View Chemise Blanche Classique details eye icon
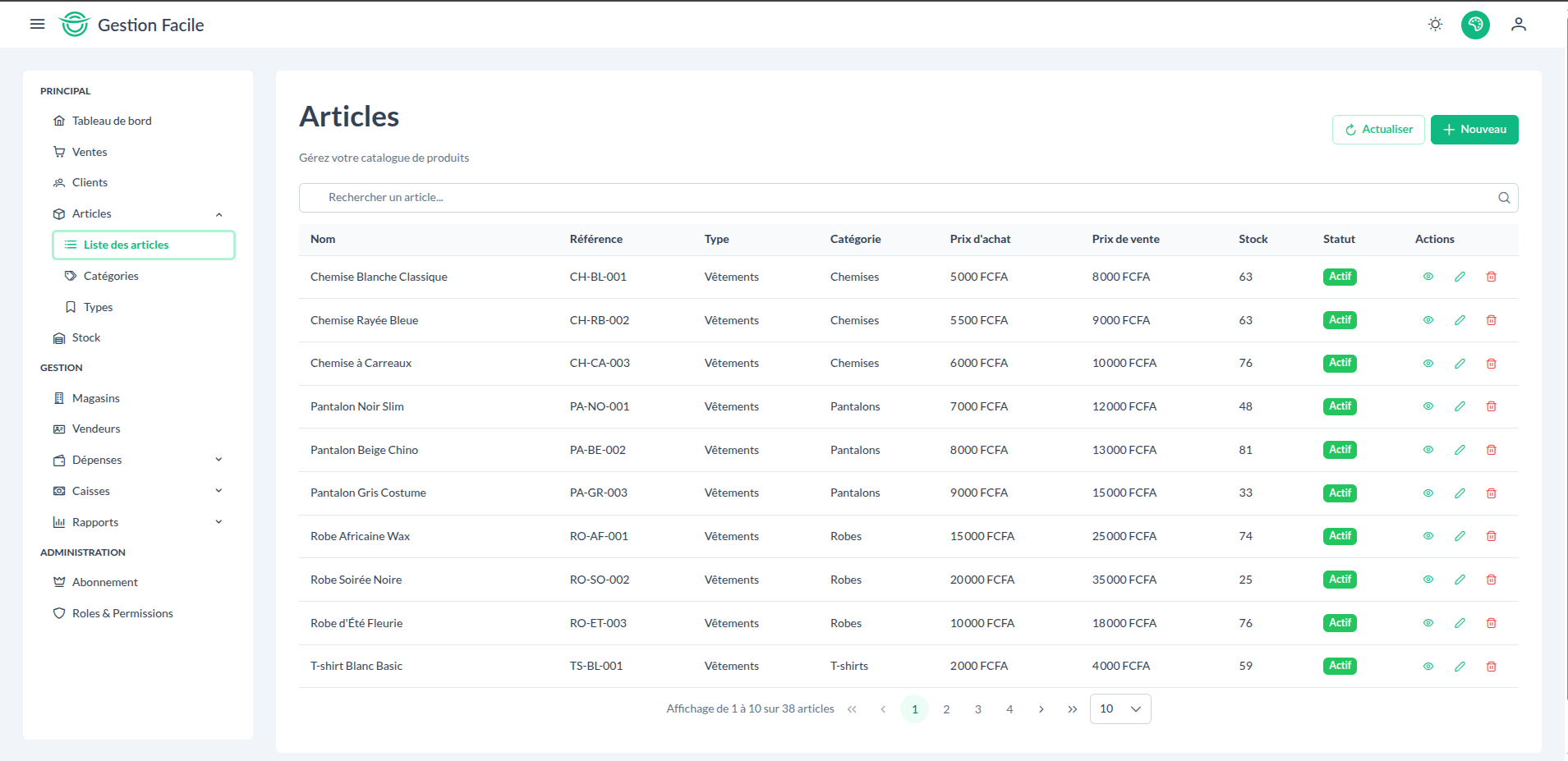 1428,277
